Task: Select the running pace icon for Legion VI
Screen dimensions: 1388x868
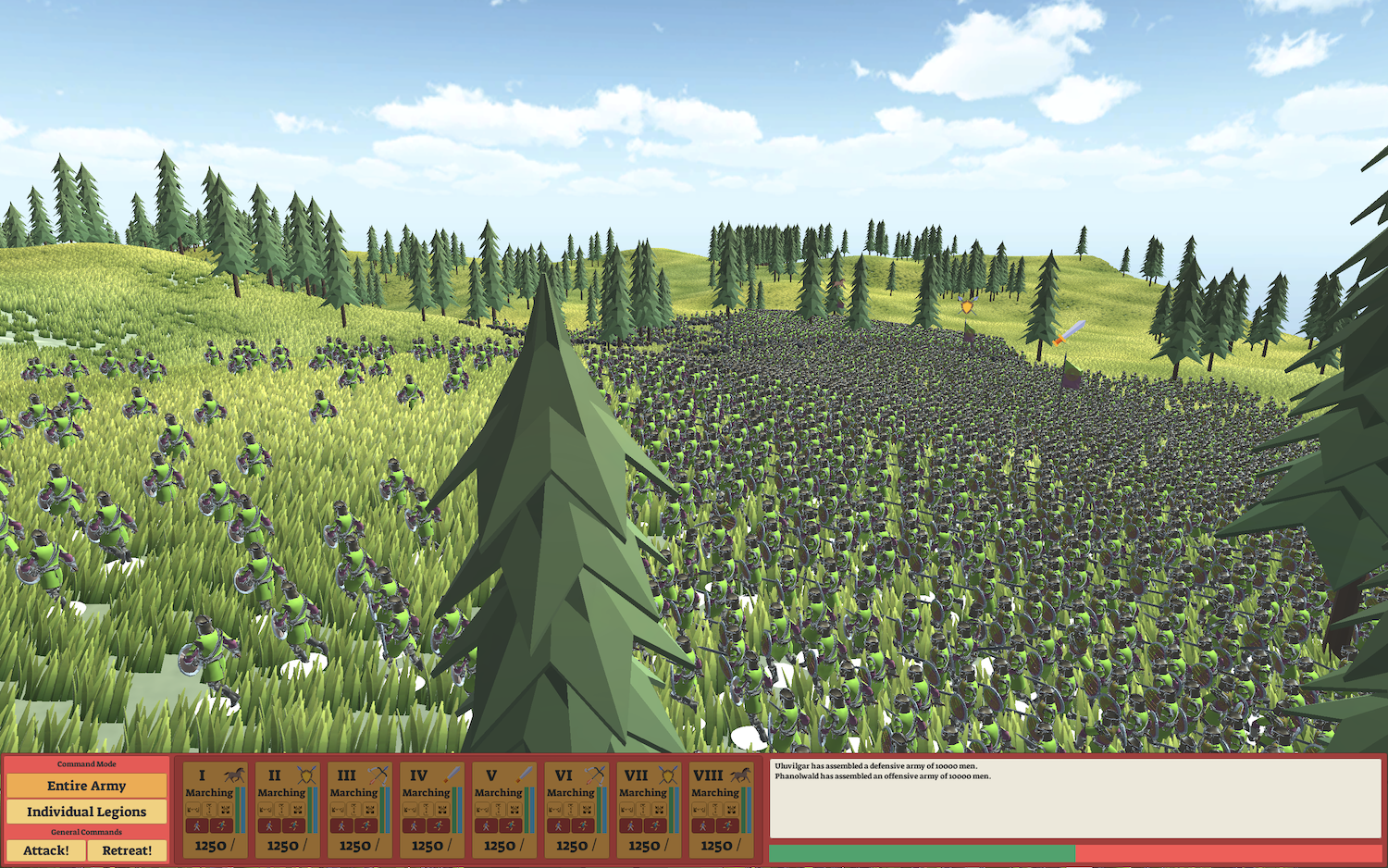Action: click(x=583, y=825)
